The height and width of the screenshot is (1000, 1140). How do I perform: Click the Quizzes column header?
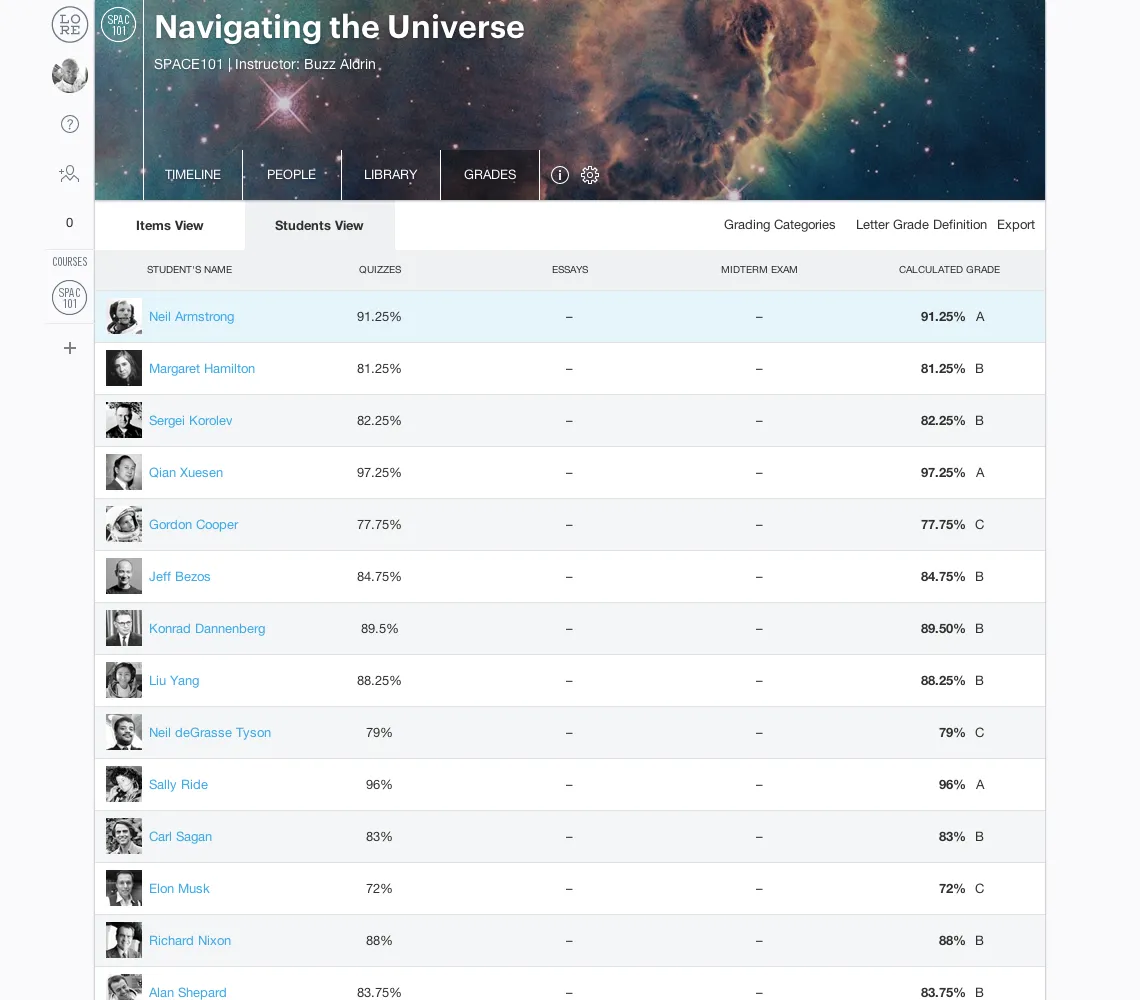(380, 270)
